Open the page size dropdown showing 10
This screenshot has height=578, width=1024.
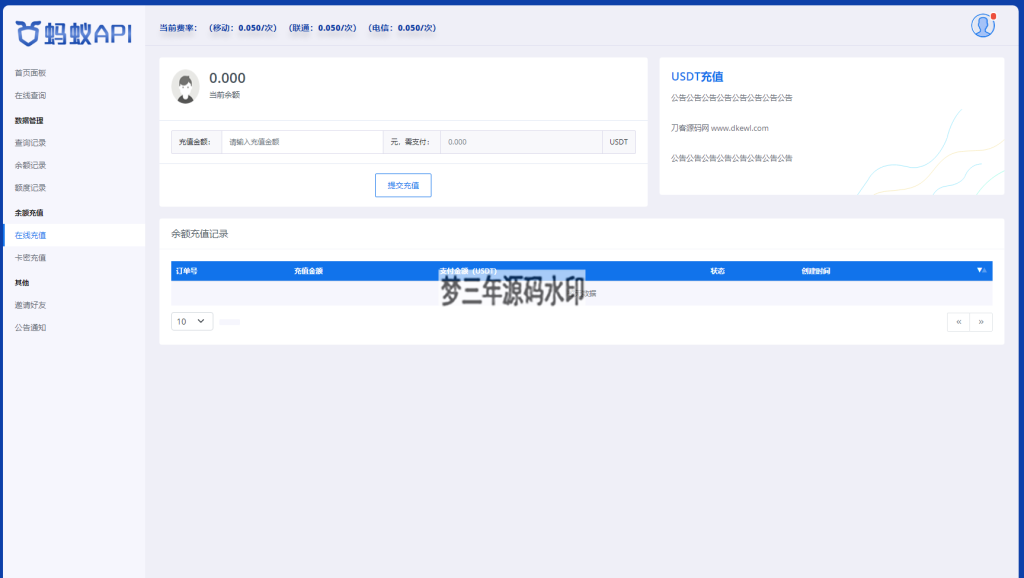(x=192, y=321)
